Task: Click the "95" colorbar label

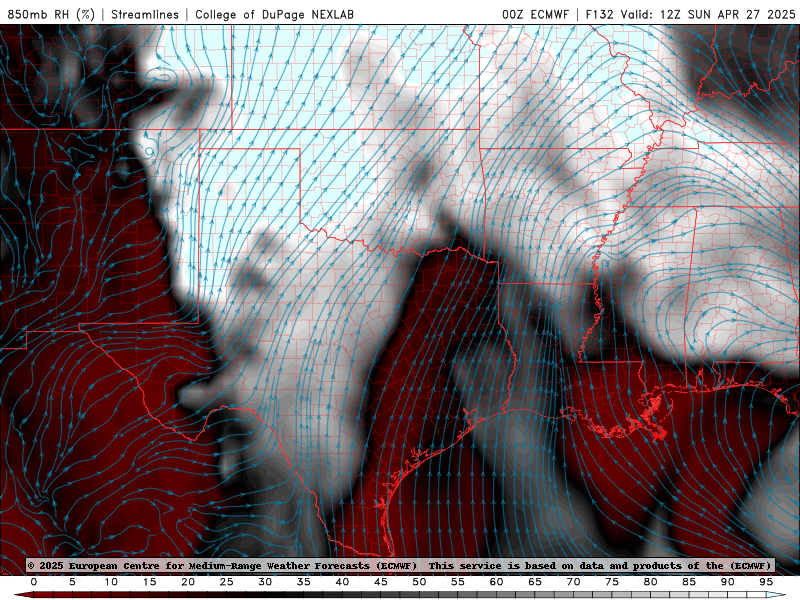Action: [766, 582]
